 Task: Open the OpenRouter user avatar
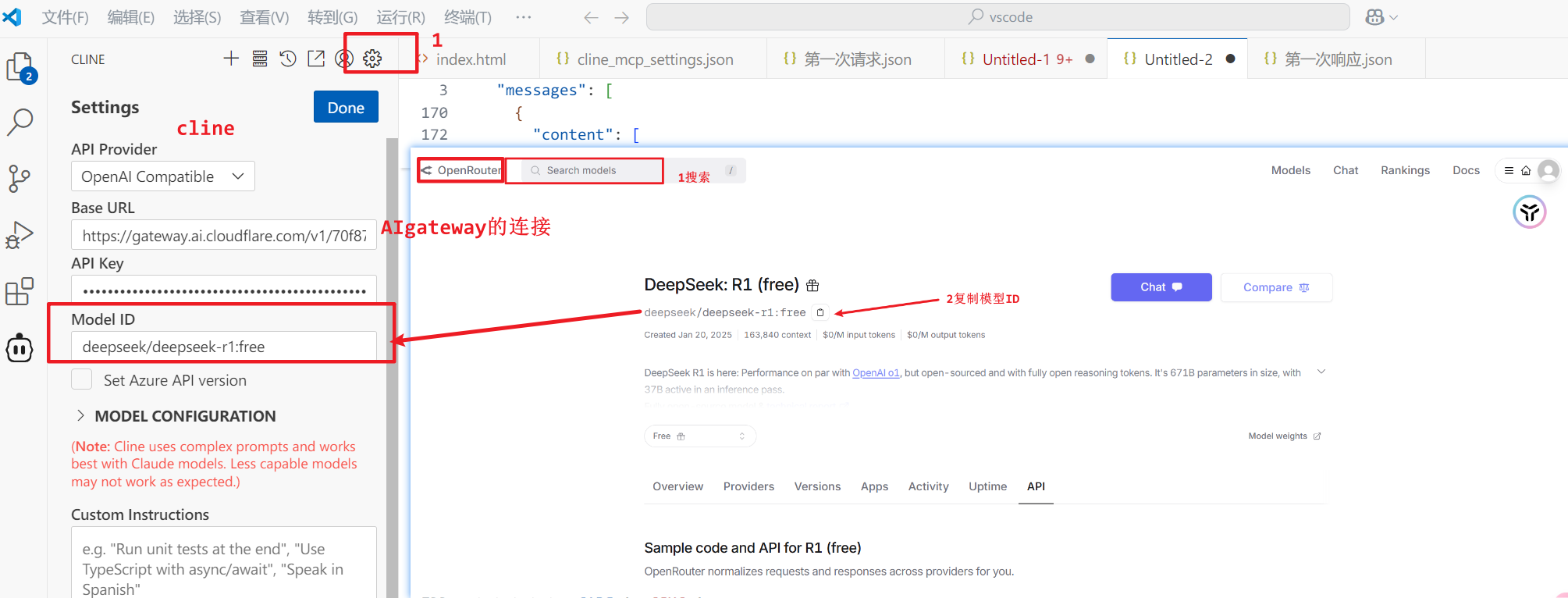tap(1548, 170)
